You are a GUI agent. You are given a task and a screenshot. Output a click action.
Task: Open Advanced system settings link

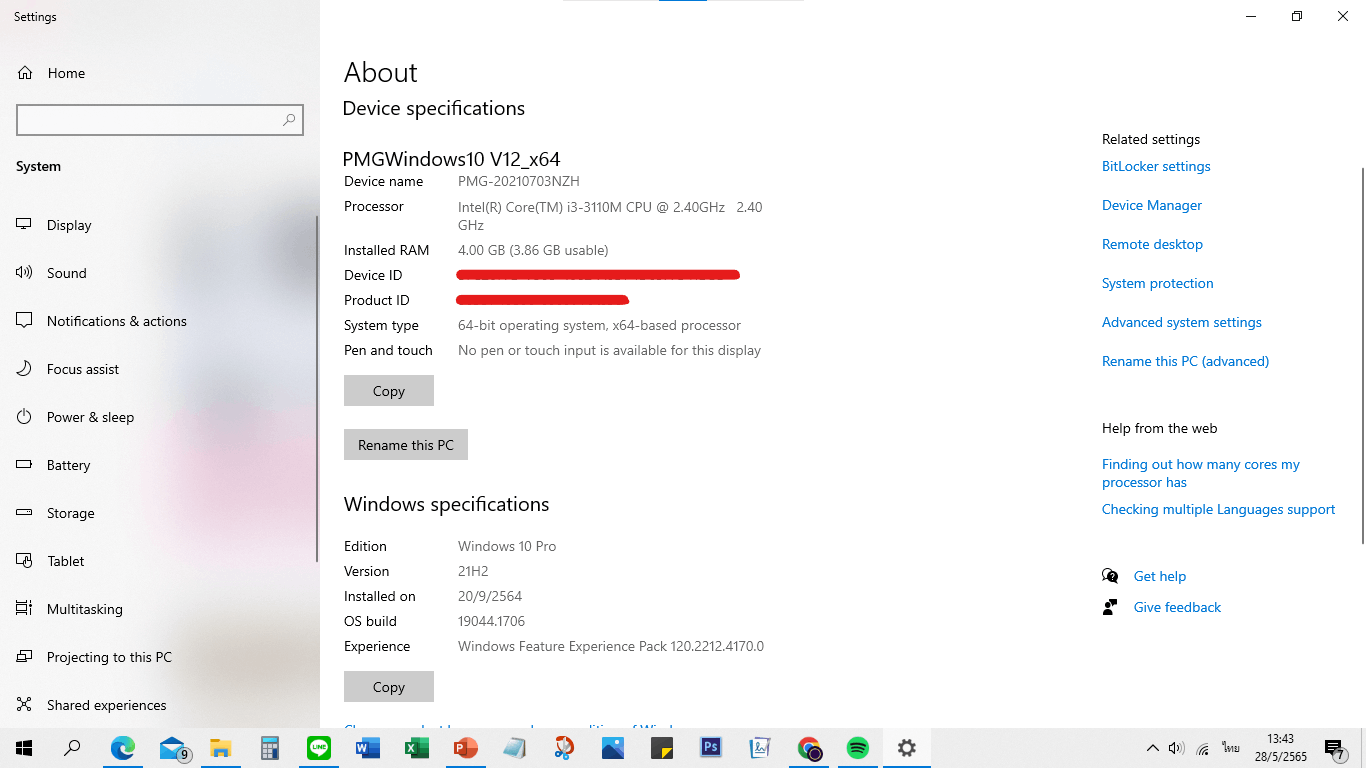click(1182, 322)
